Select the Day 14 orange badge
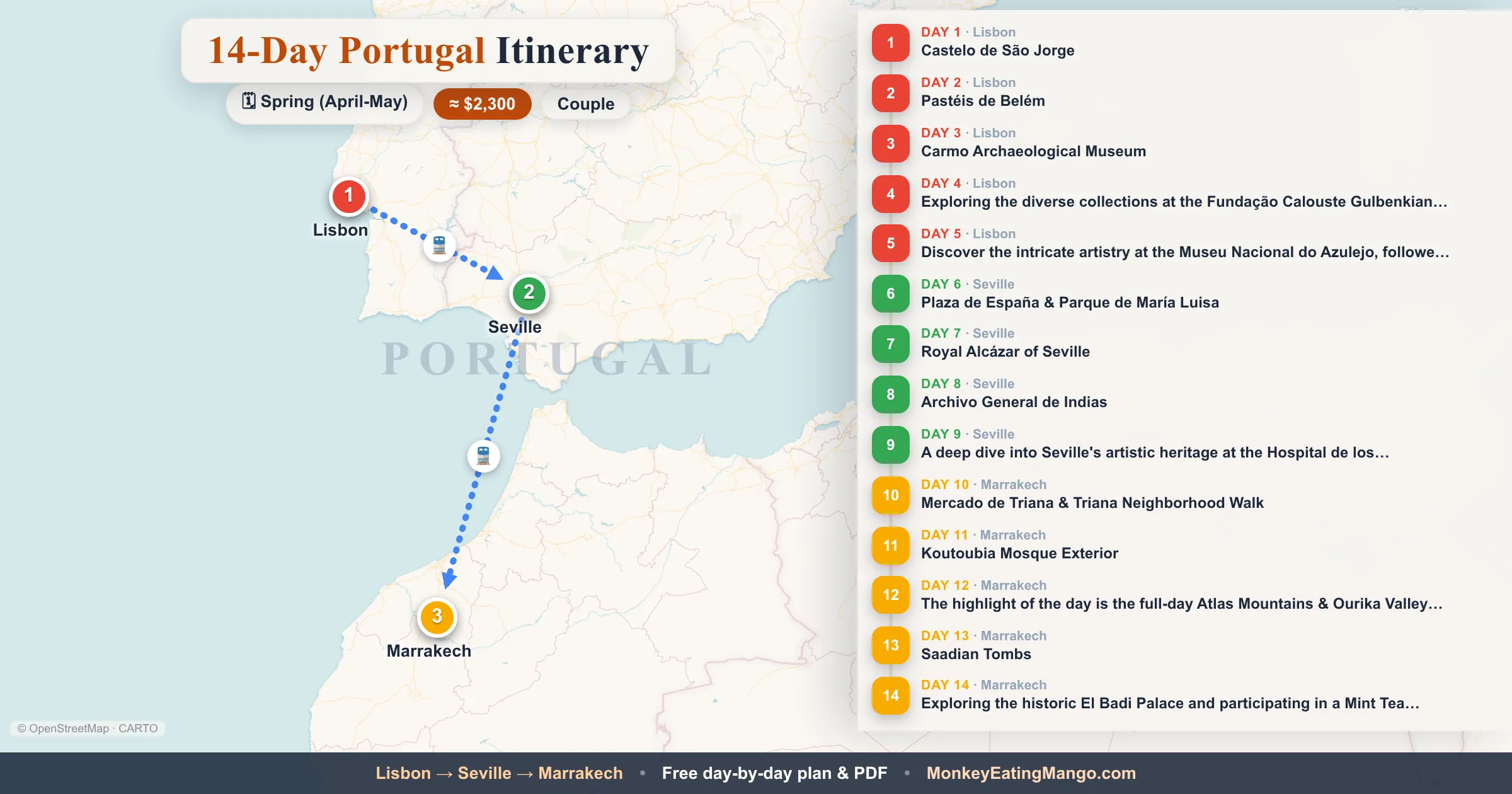 (x=890, y=696)
